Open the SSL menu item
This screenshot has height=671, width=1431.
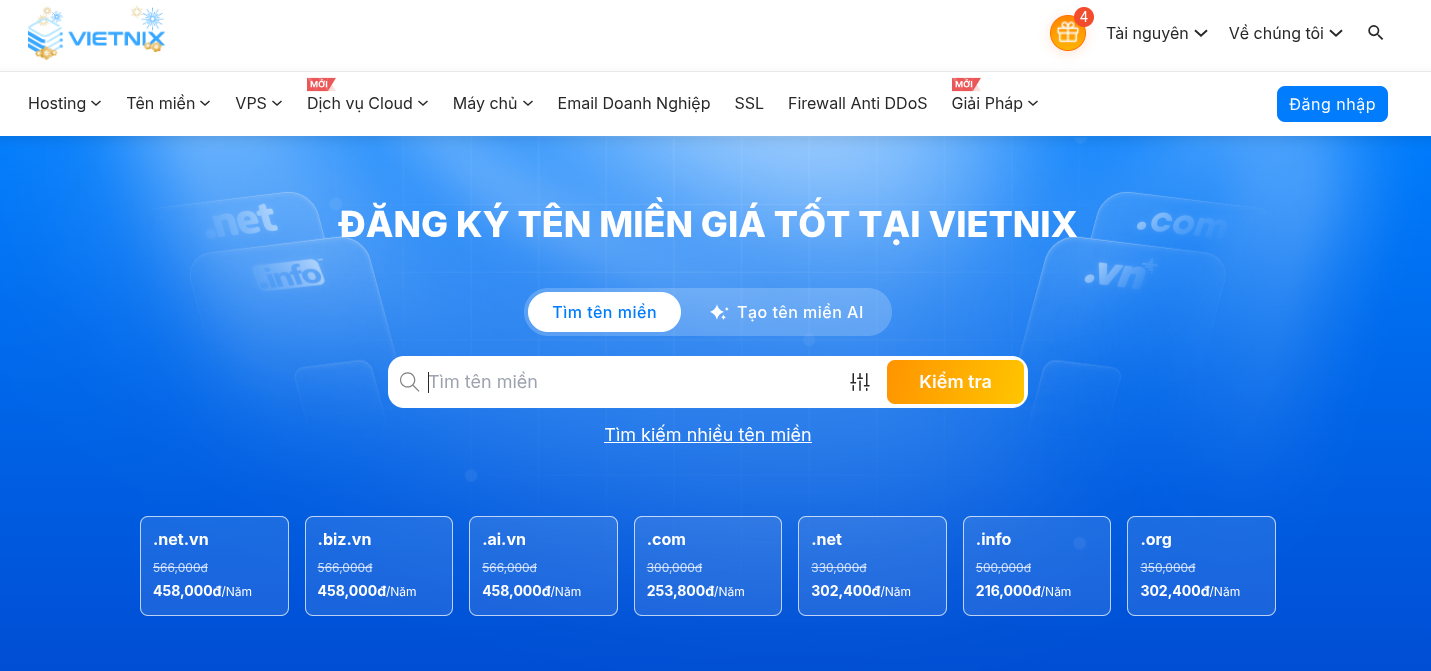[748, 103]
